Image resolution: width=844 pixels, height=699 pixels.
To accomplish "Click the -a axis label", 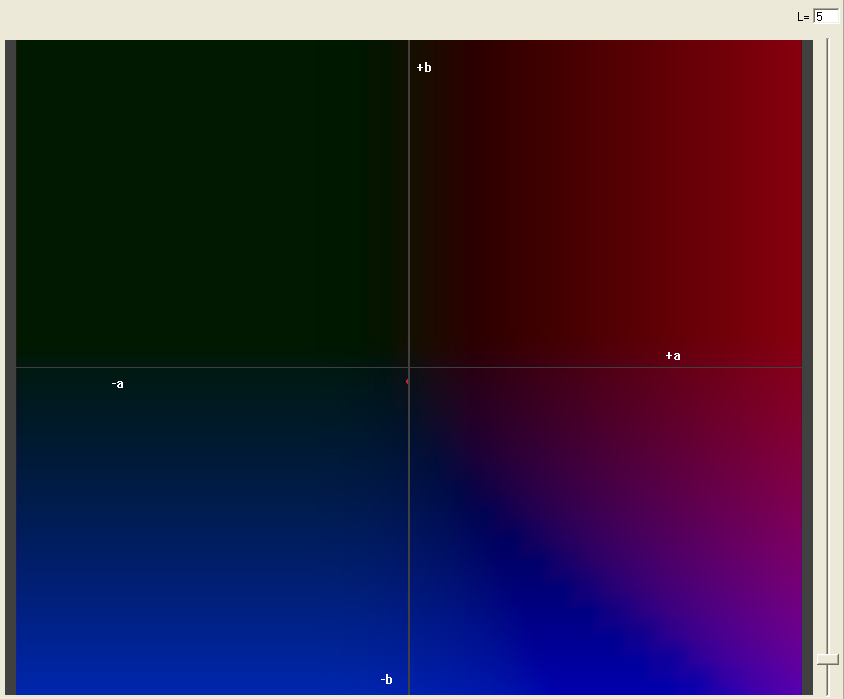I will (x=117, y=384).
